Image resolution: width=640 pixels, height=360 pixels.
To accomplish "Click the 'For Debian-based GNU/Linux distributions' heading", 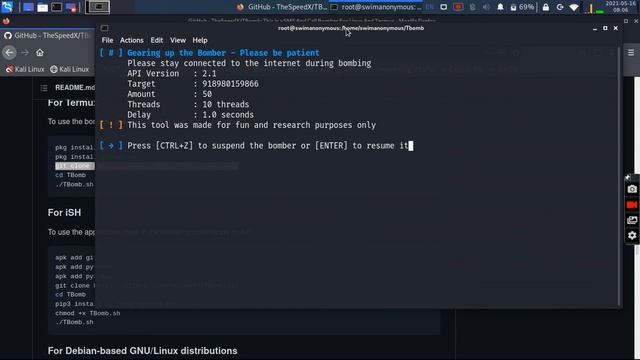I will 142,351.
